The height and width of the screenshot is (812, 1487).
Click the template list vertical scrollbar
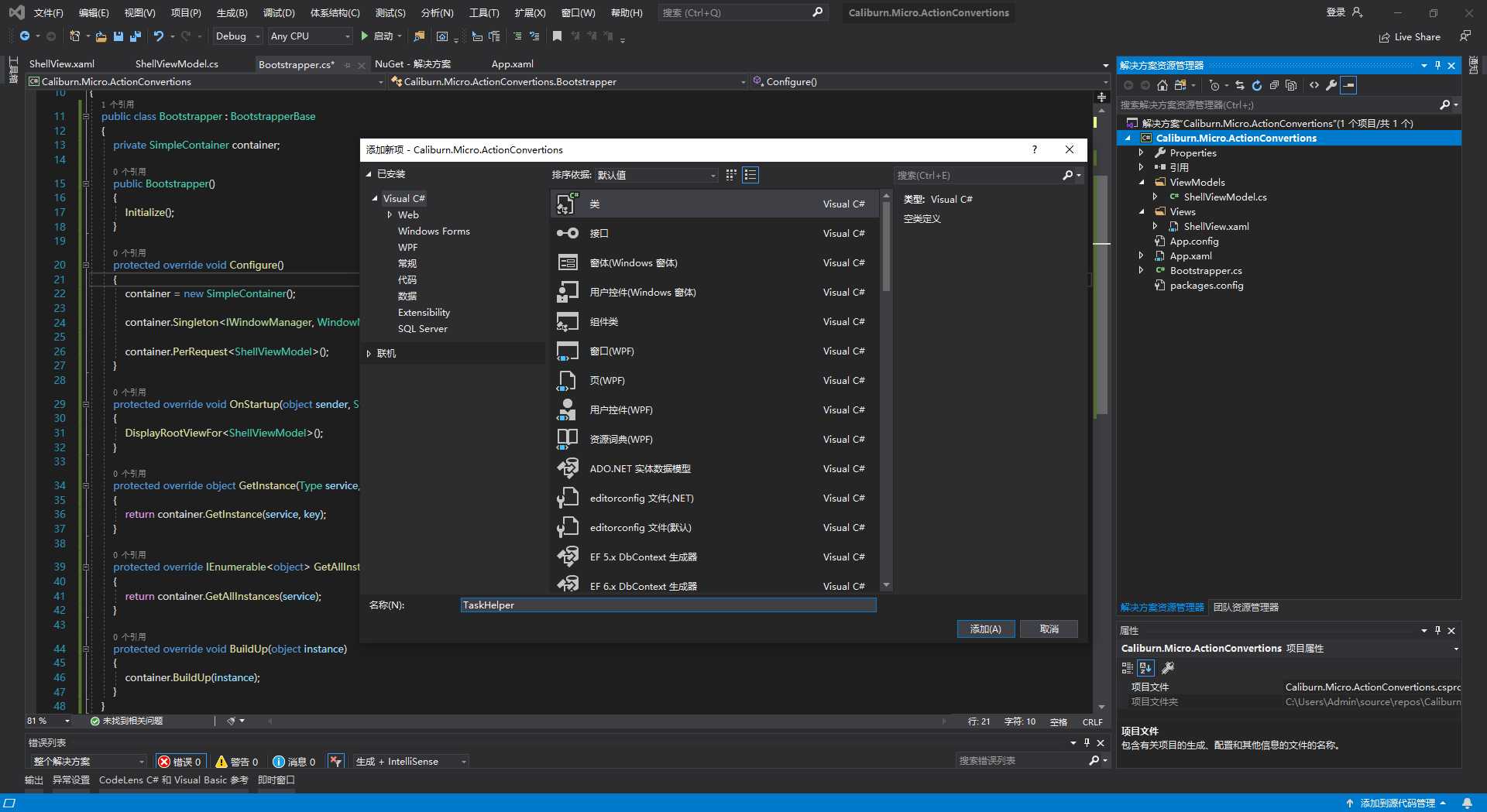point(886,245)
